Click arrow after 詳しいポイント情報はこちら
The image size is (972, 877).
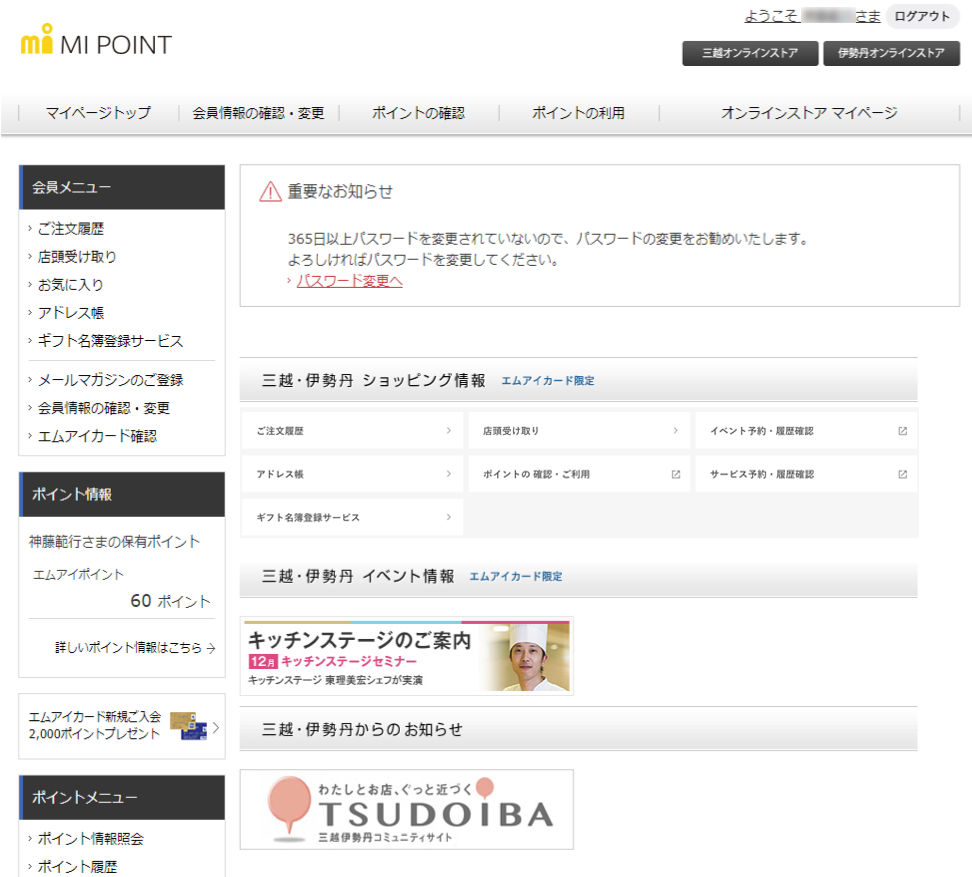click(211, 648)
